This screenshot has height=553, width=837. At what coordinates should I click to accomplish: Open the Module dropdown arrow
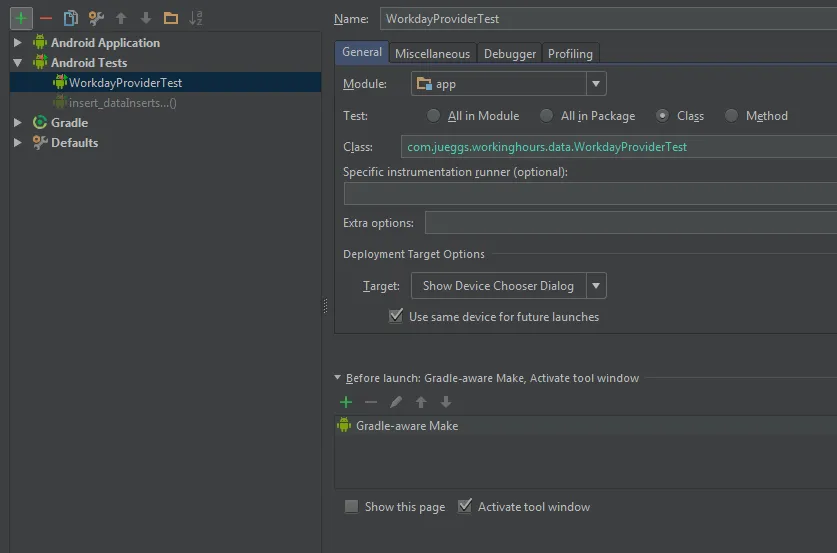(596, 84)
